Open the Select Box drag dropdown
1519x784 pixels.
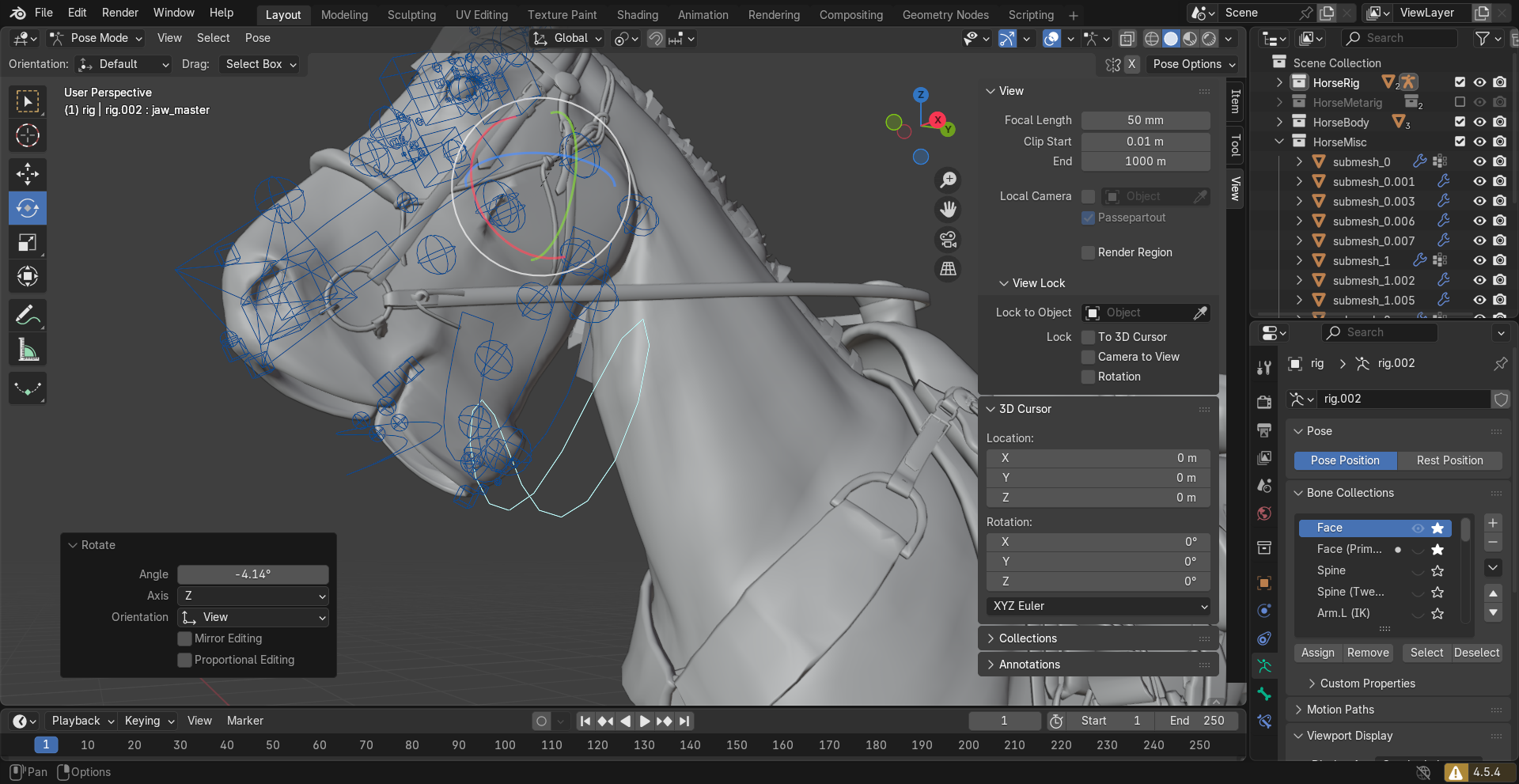pos(260,64)
